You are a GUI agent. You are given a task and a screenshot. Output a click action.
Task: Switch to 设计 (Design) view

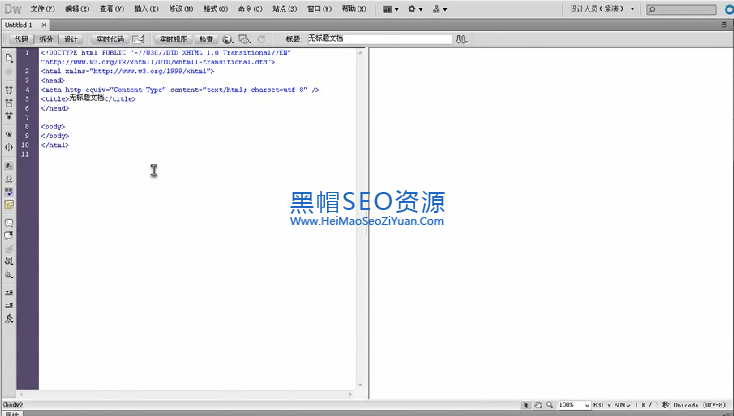point(71,38)
